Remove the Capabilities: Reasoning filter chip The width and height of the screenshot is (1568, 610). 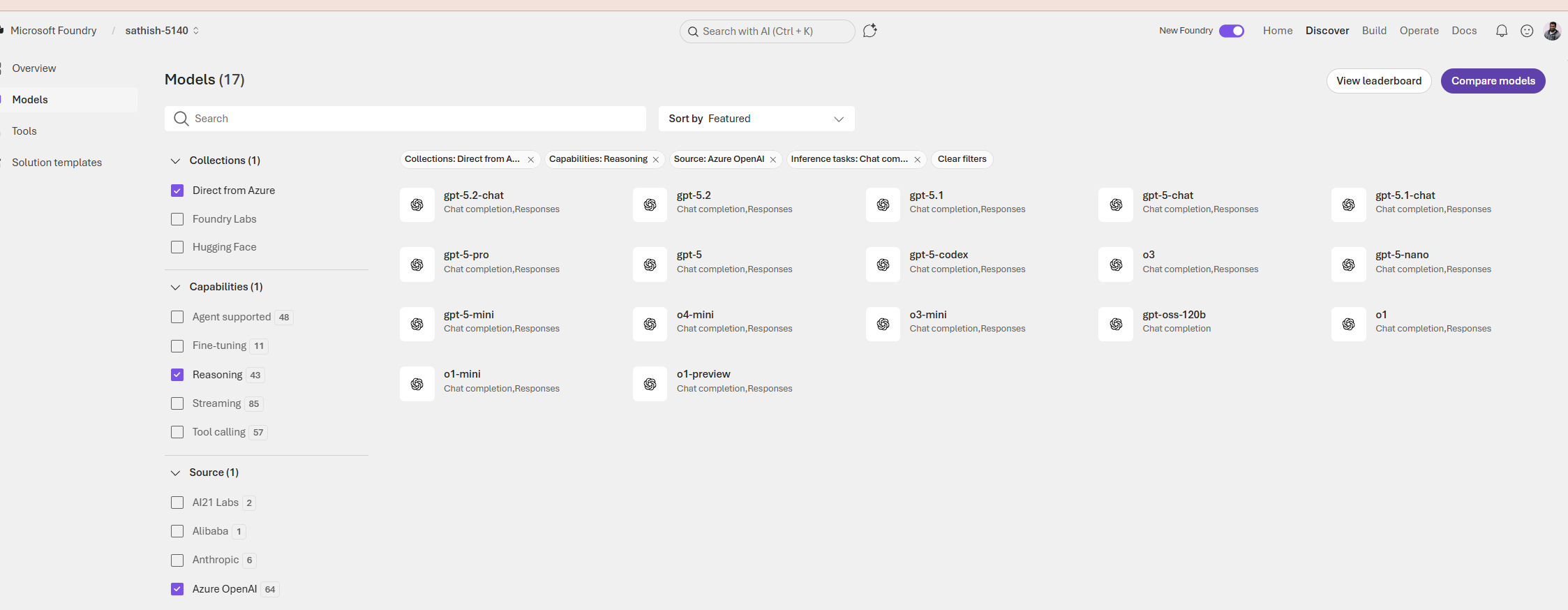(x=656, y=160)
